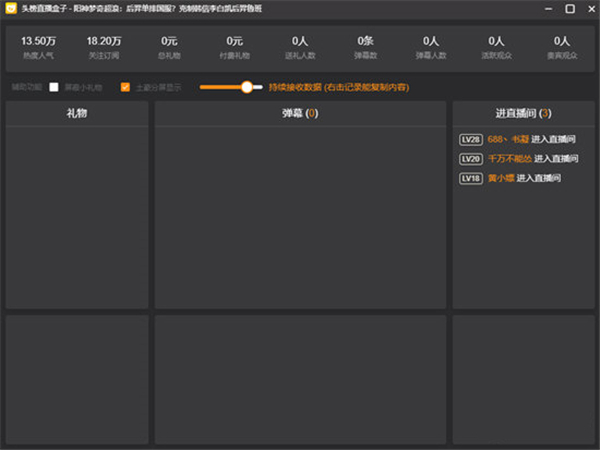600x450 pixels.
Task: Click the LV18 level badge
Action: [470, 178]
